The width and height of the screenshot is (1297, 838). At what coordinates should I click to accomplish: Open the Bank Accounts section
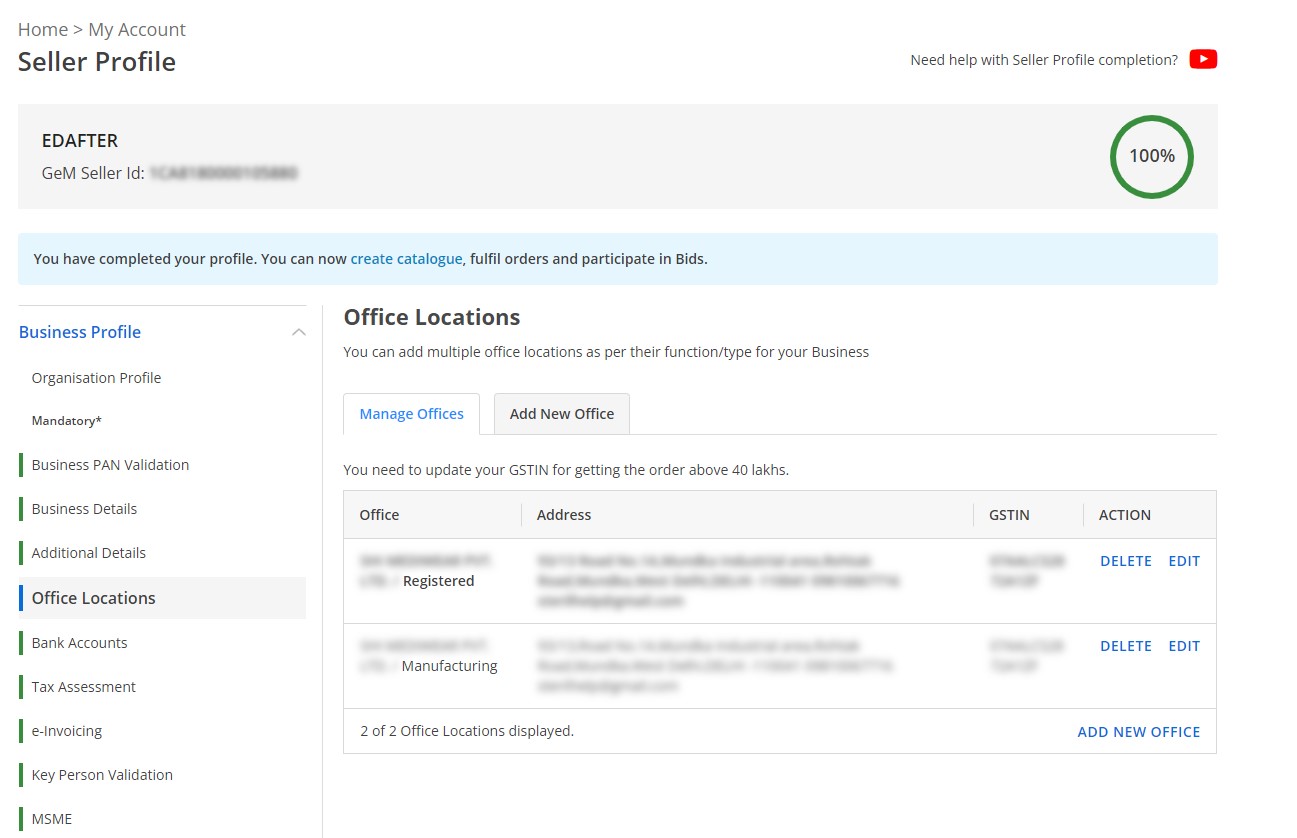pyautogui.click(x=79, y=643)
